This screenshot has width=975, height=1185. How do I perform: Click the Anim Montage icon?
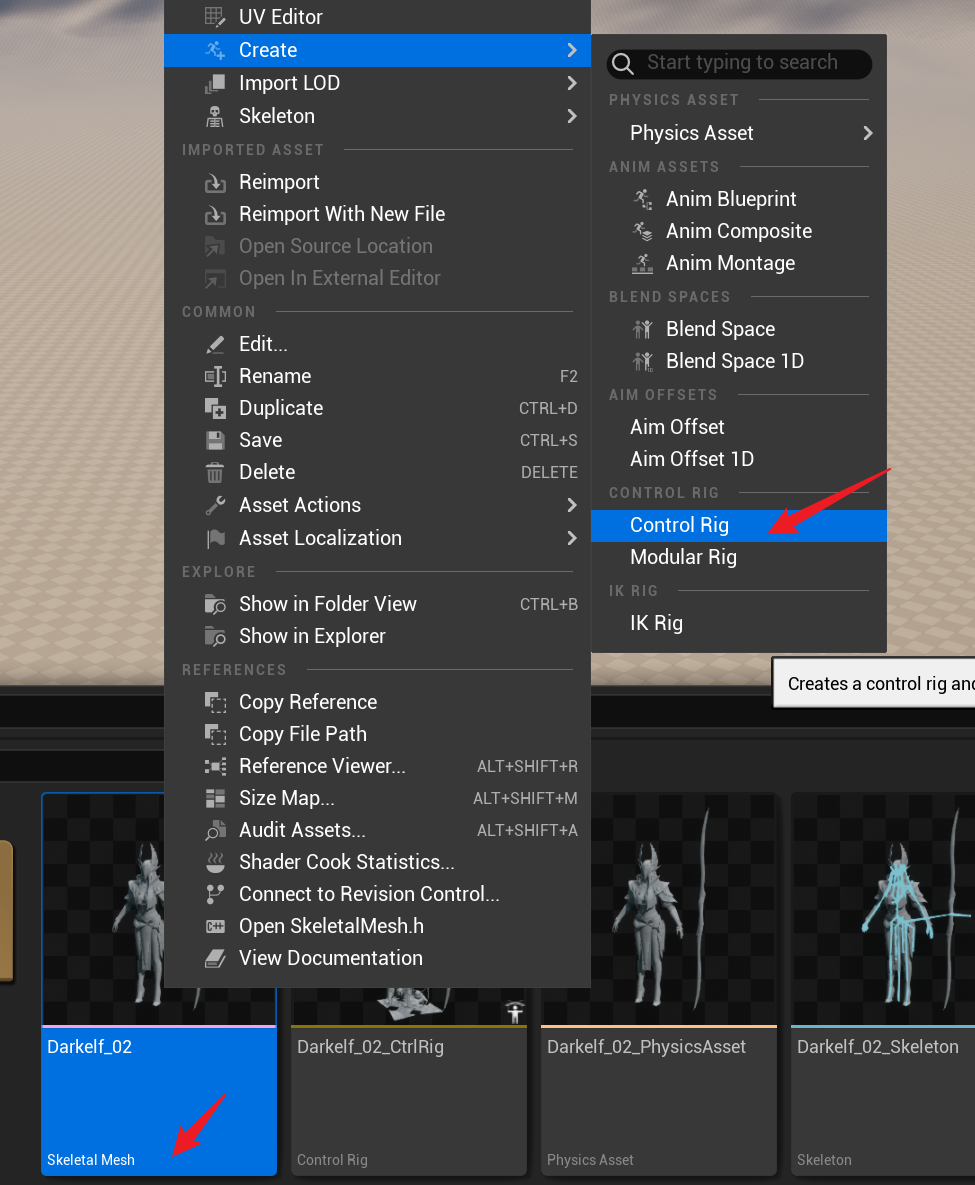[x=642, y=264]
